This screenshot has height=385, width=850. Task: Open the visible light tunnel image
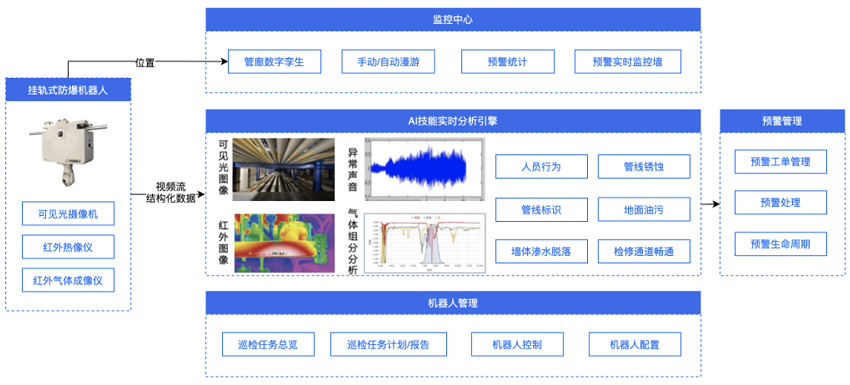[x=284, y=170]
